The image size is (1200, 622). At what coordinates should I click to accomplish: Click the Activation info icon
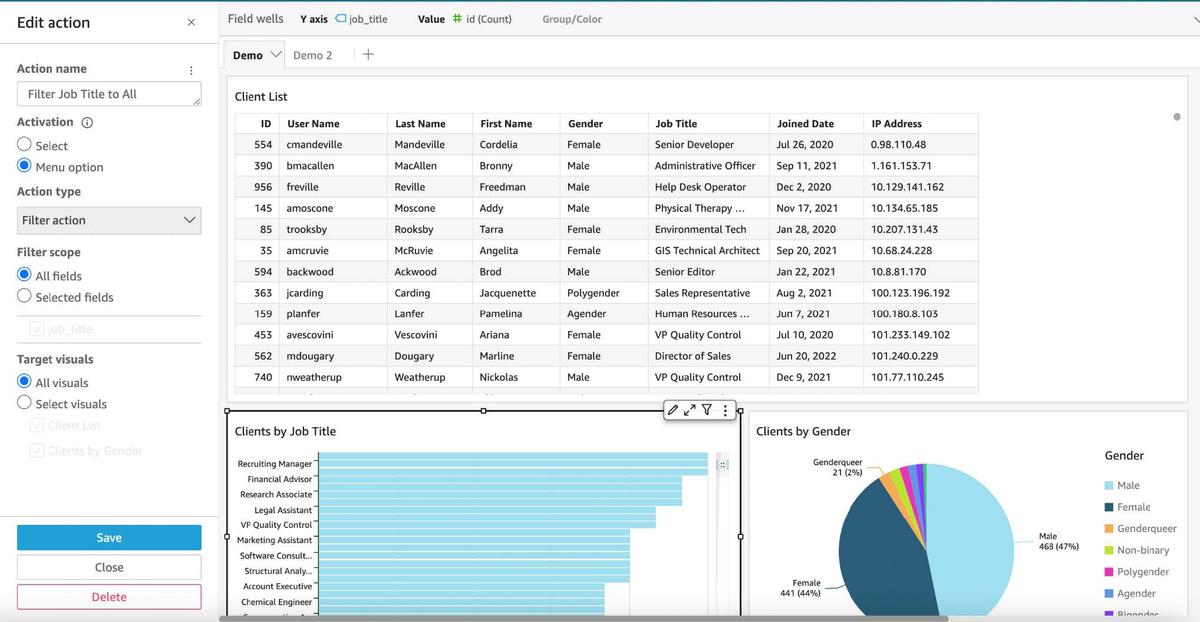(87, 123)
